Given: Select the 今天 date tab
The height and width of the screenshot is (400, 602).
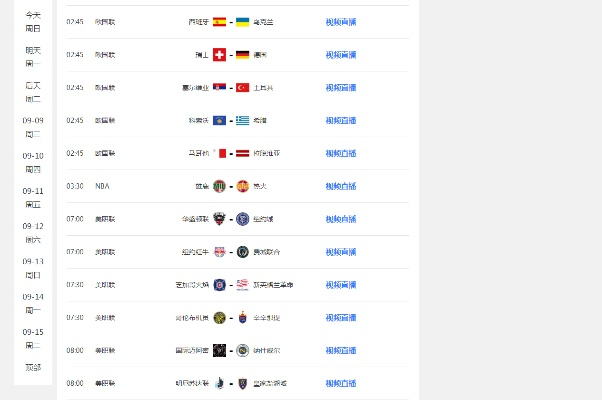Looking at the screenshot, I should click(x=33, y=21).
